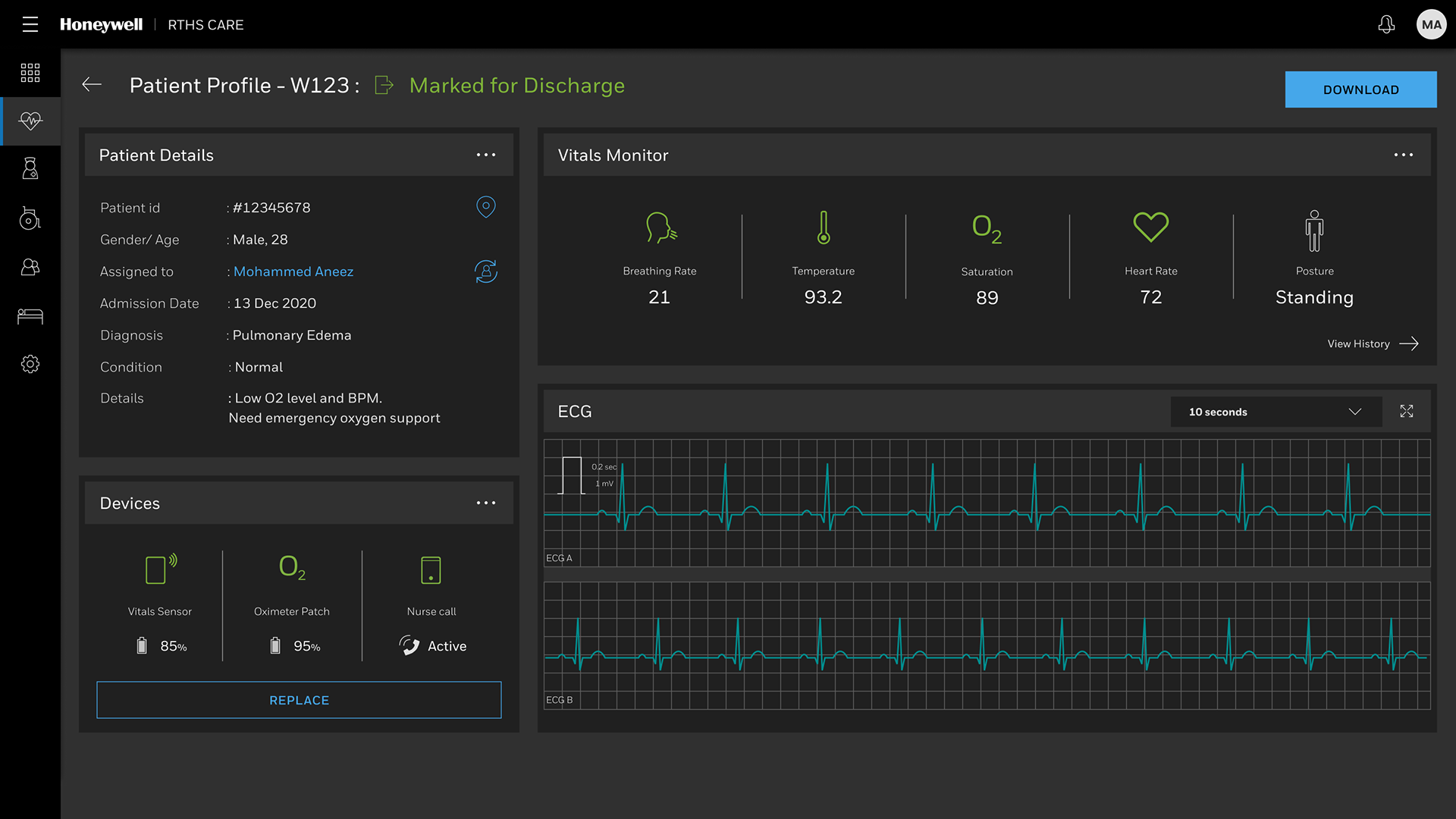Viewport: 1456px width, 819px height.
Task: Open the bed management sidebar icon
Action: [x=30, y=315]
